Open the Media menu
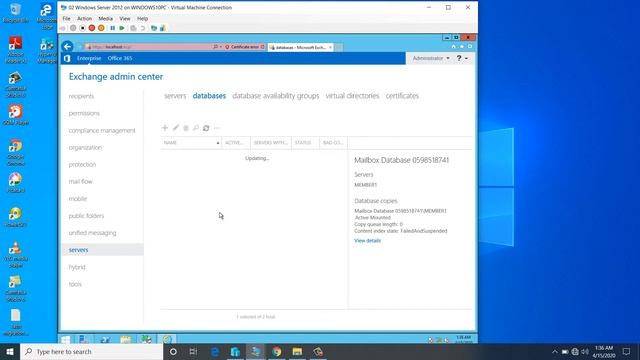Image resolution: width=640 pixels, height=360 pixels. 105,18
